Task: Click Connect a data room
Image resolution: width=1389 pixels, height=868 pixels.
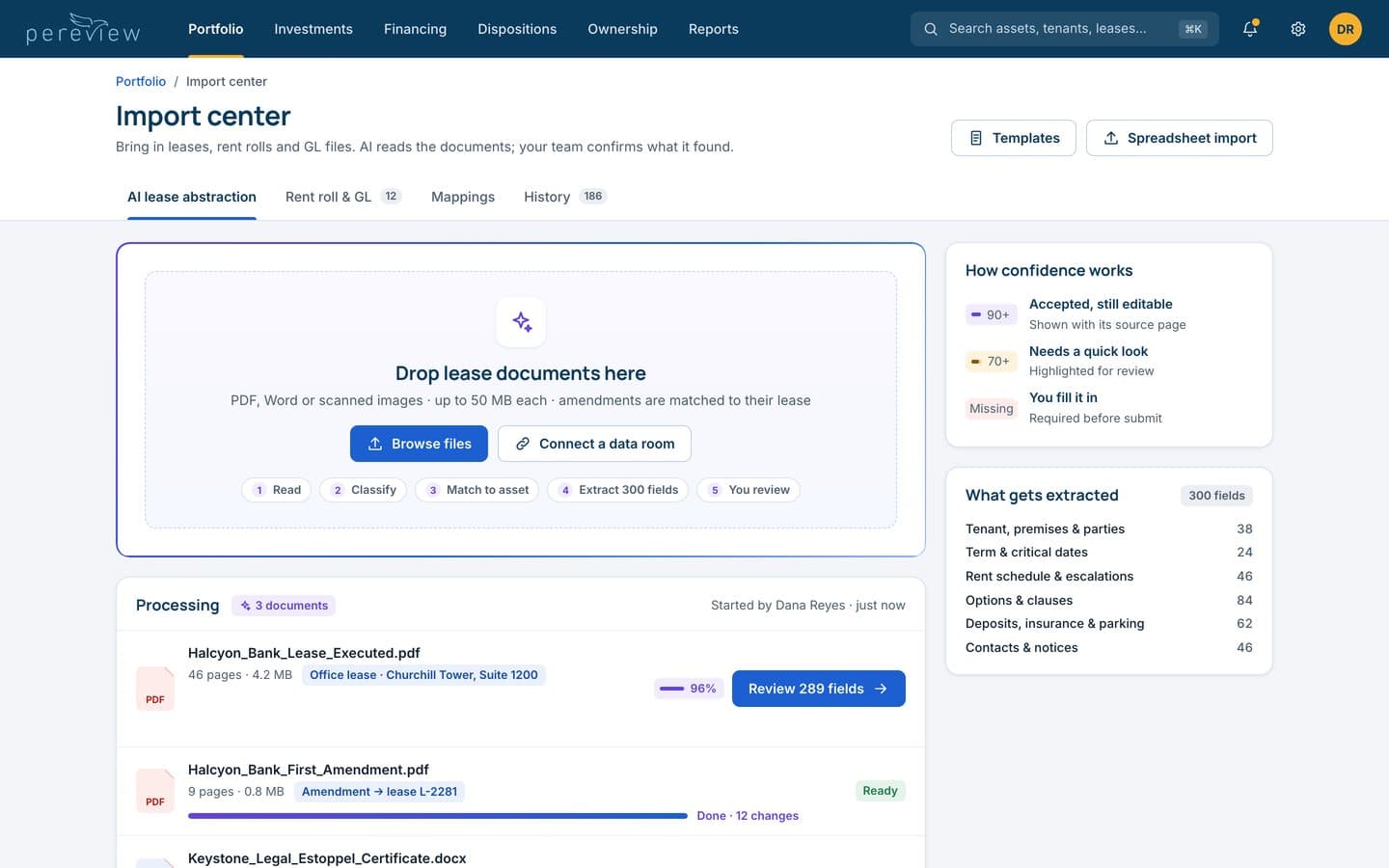Action: [x=594, y=444]
